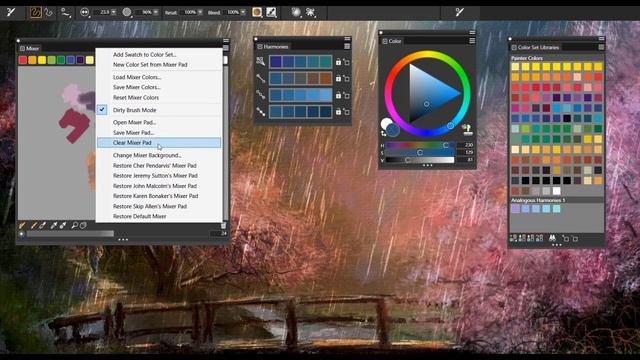This screenshot has height=360, width=640.
Task: Select the Sample Color eyedropper in Mixer
Action: (54, 225)
